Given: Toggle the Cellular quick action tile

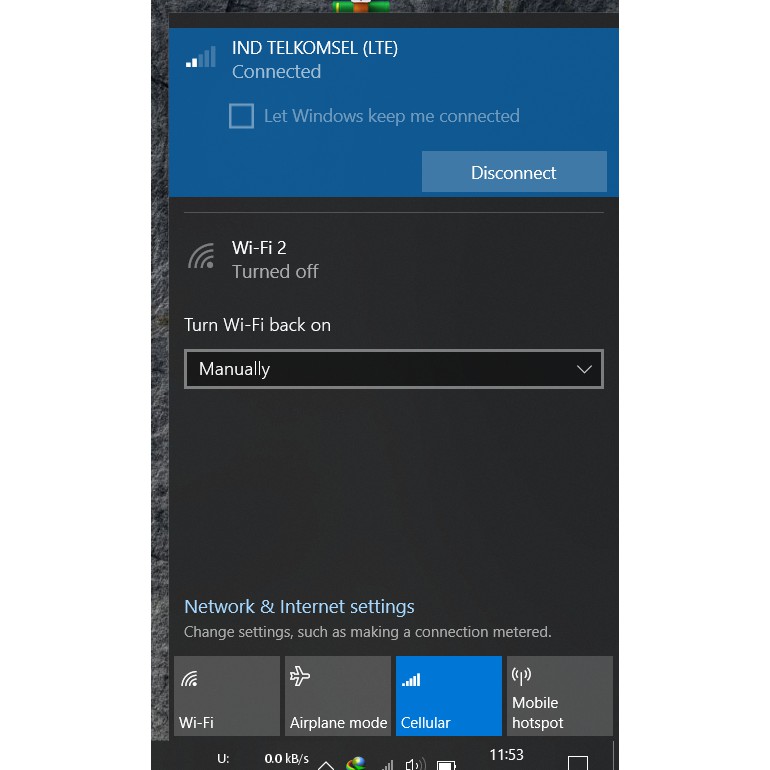Looking at the screenshot, I should [449, 696].
